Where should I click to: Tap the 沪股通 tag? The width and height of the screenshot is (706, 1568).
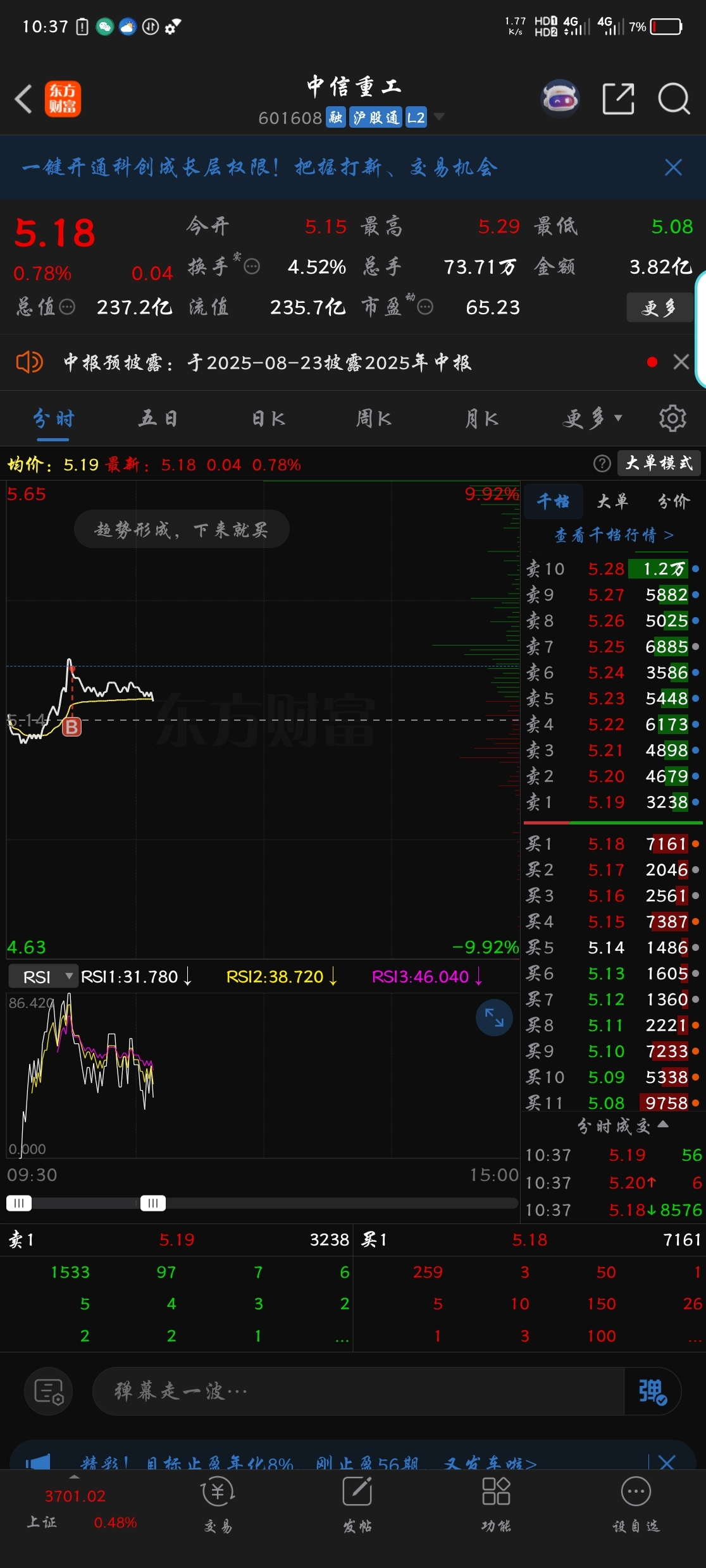pos(376,117)
